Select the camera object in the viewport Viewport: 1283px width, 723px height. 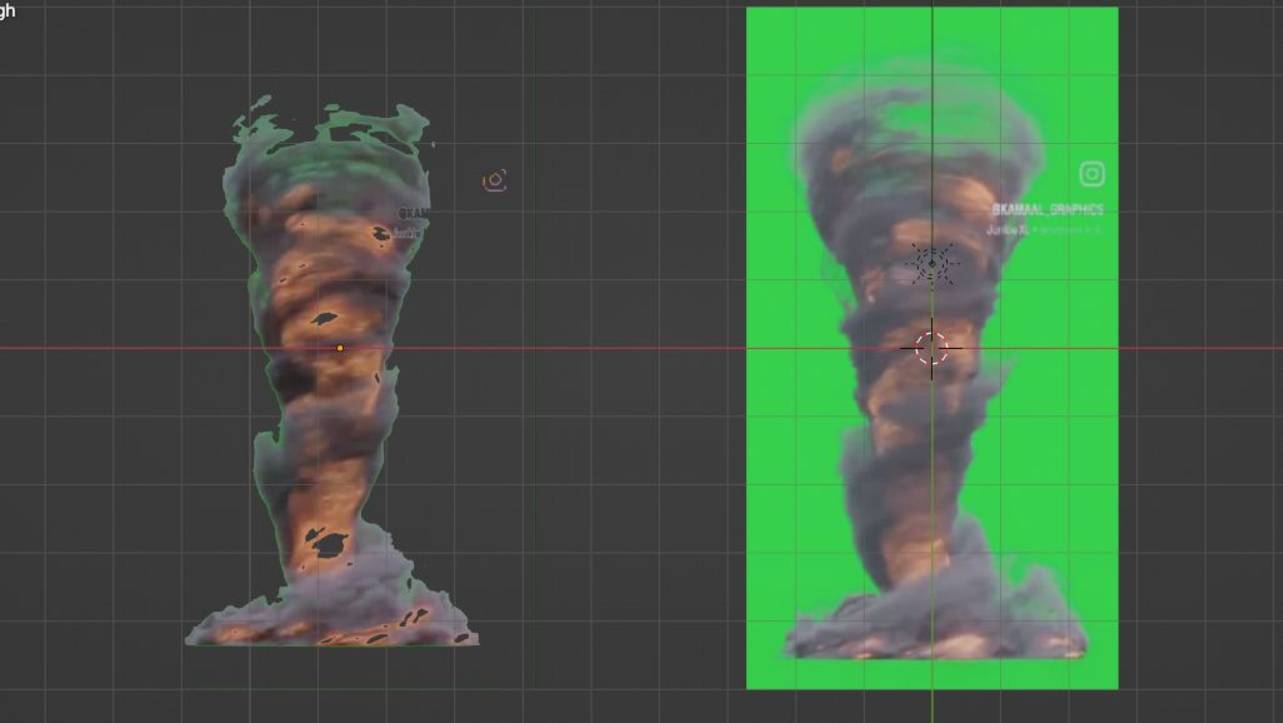tap(495, 180)
